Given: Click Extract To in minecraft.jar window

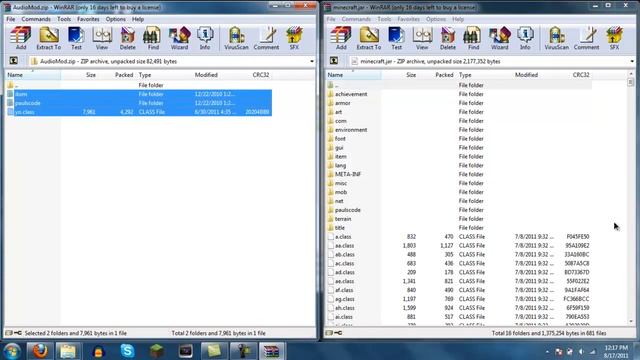Looking at the screenshot, I should point(369,38).
